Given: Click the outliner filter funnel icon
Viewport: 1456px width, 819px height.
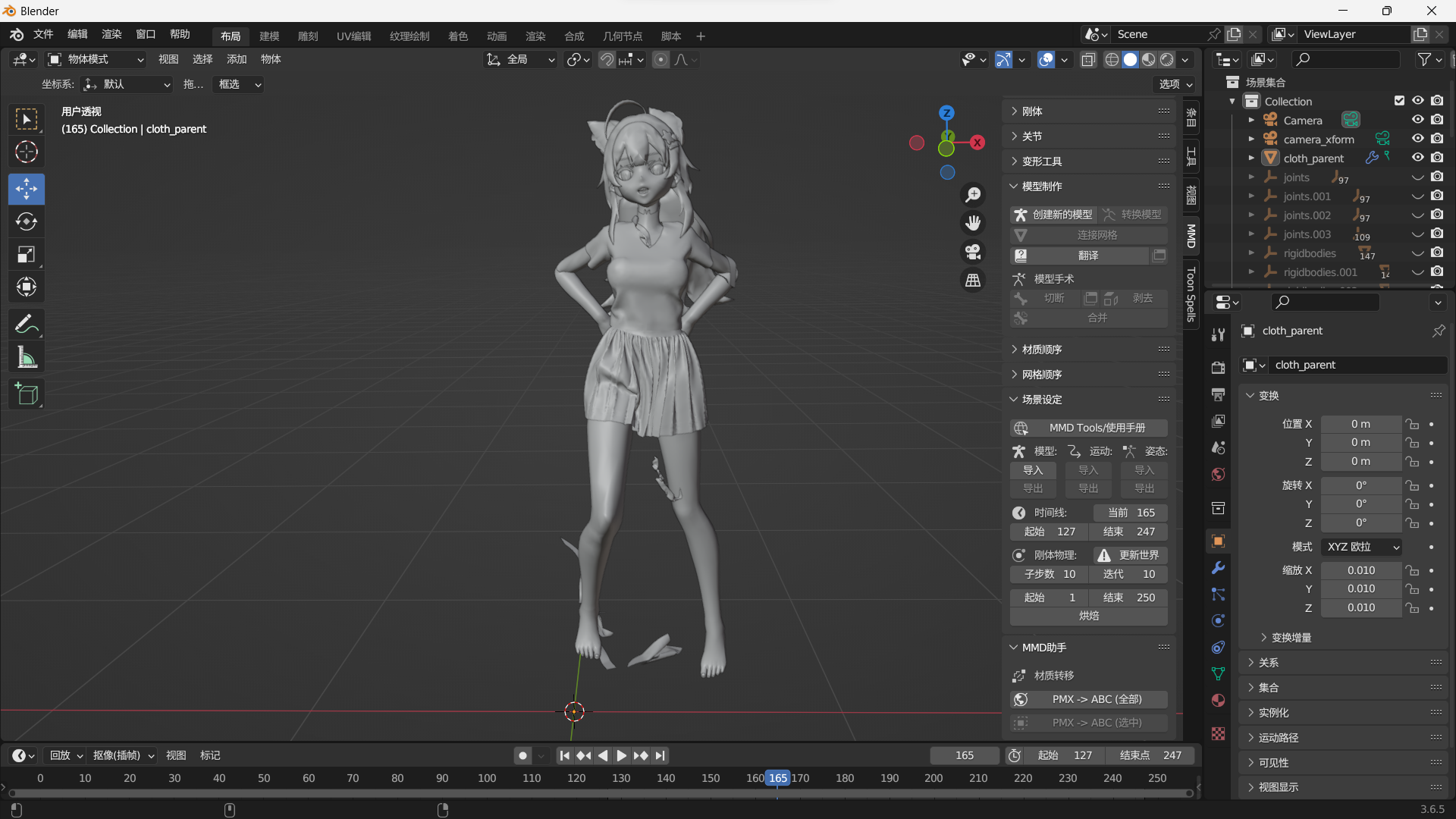Looking at the screenshot, I should click(x=1424, y=59).
